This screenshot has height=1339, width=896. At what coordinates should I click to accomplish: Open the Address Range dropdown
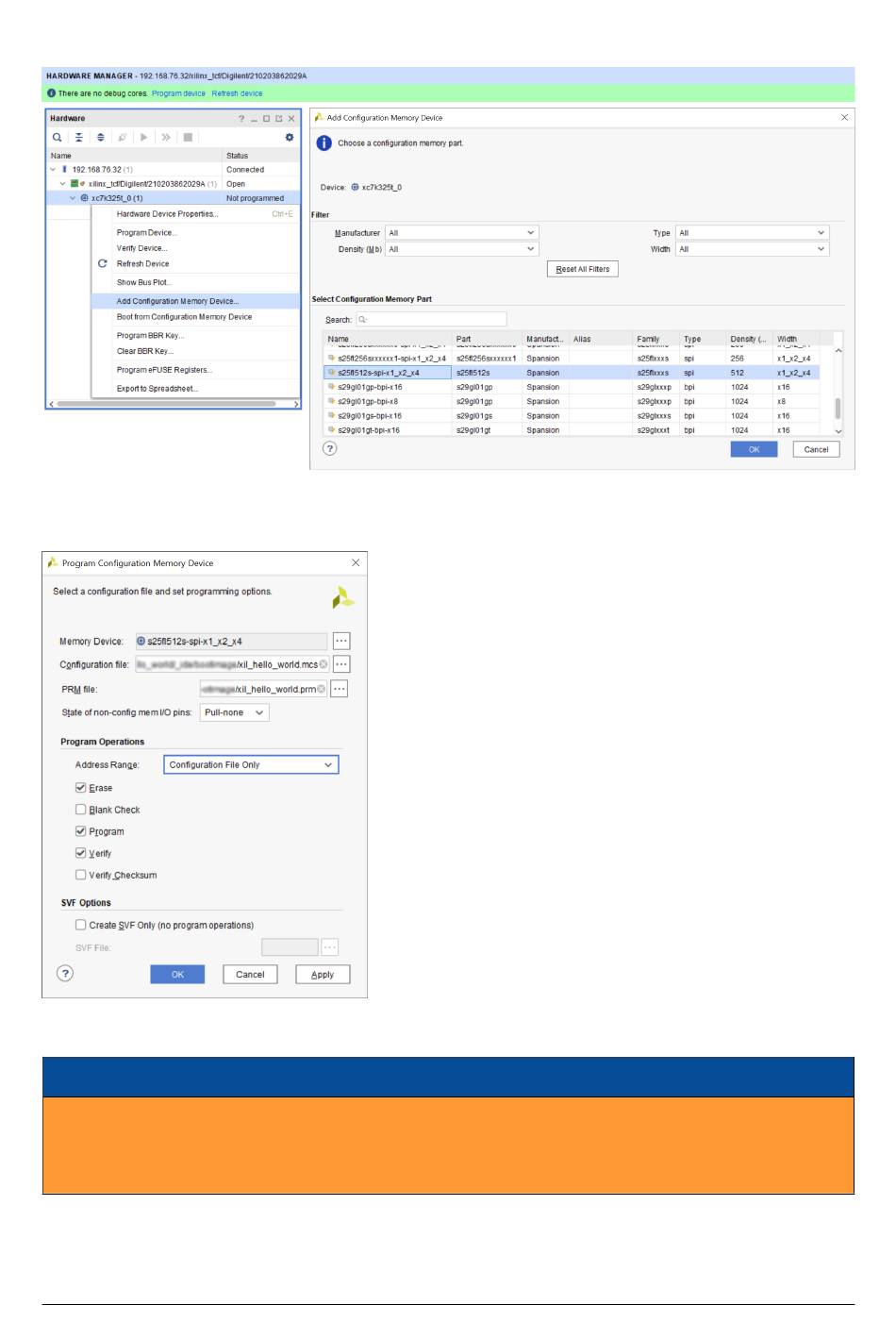(x=251, y=764)
